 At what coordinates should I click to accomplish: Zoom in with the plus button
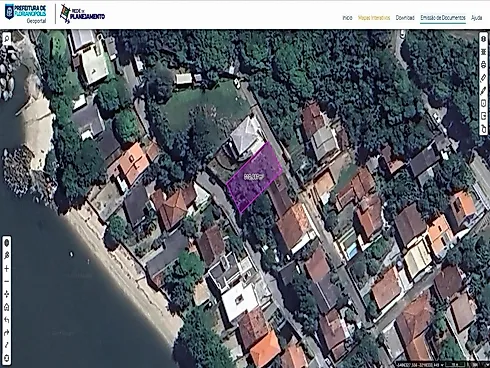6,269
